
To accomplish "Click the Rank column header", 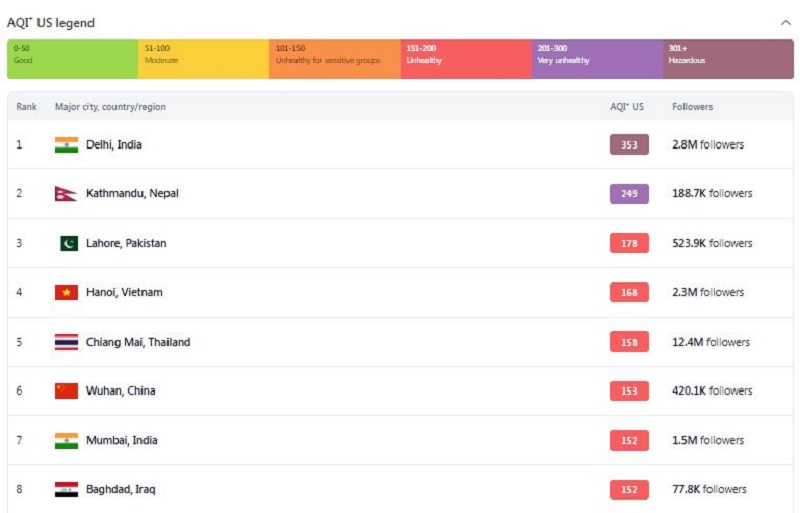I will (26, 107).
